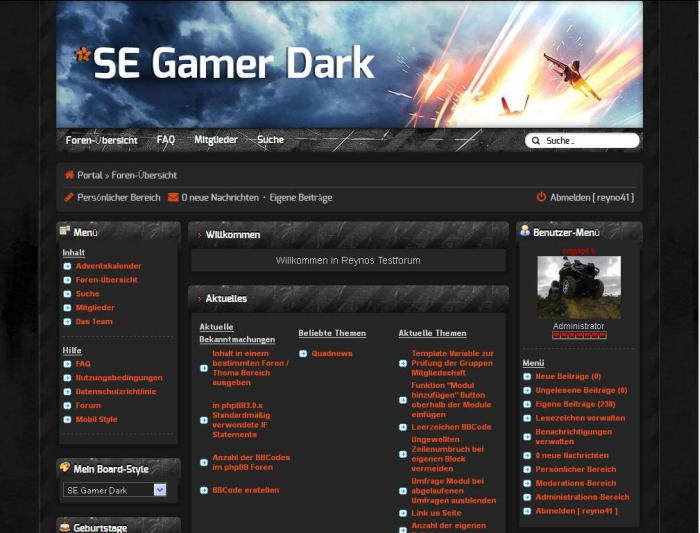Go to Administrations-Bereich link
This screenshot has height=533, width=700.
click(x=582, y=497)
